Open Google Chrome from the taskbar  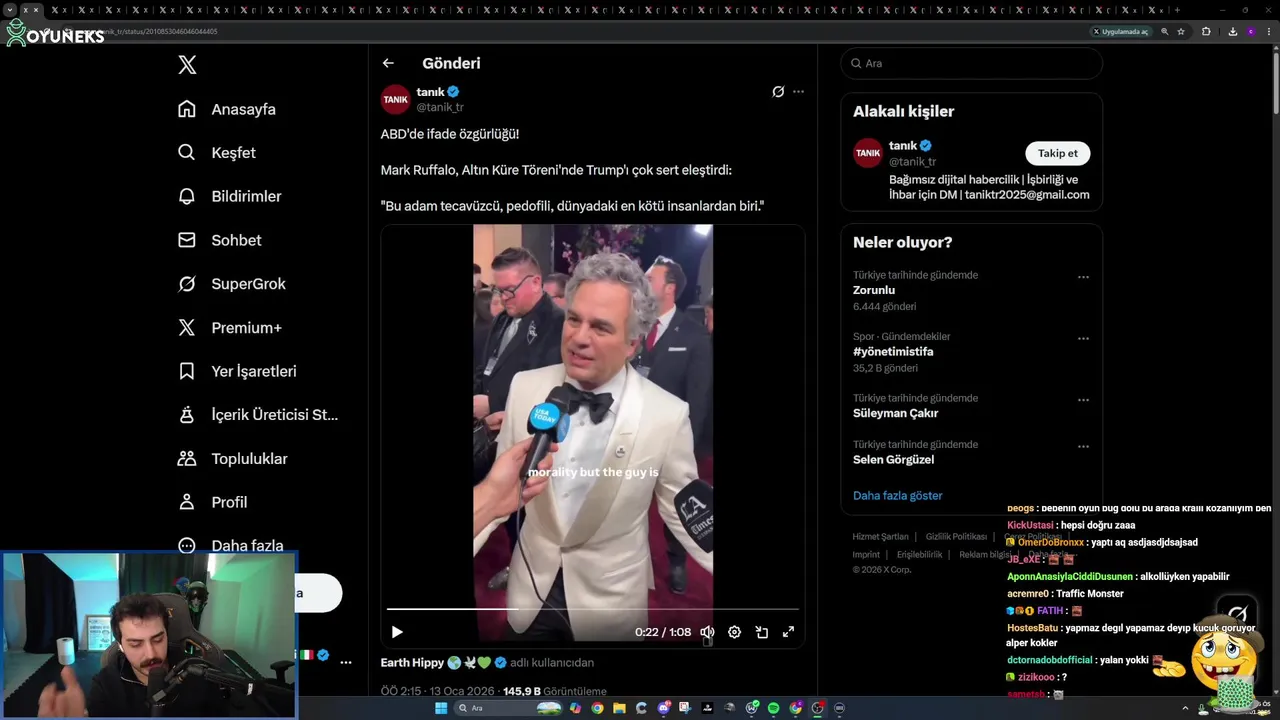597,708
